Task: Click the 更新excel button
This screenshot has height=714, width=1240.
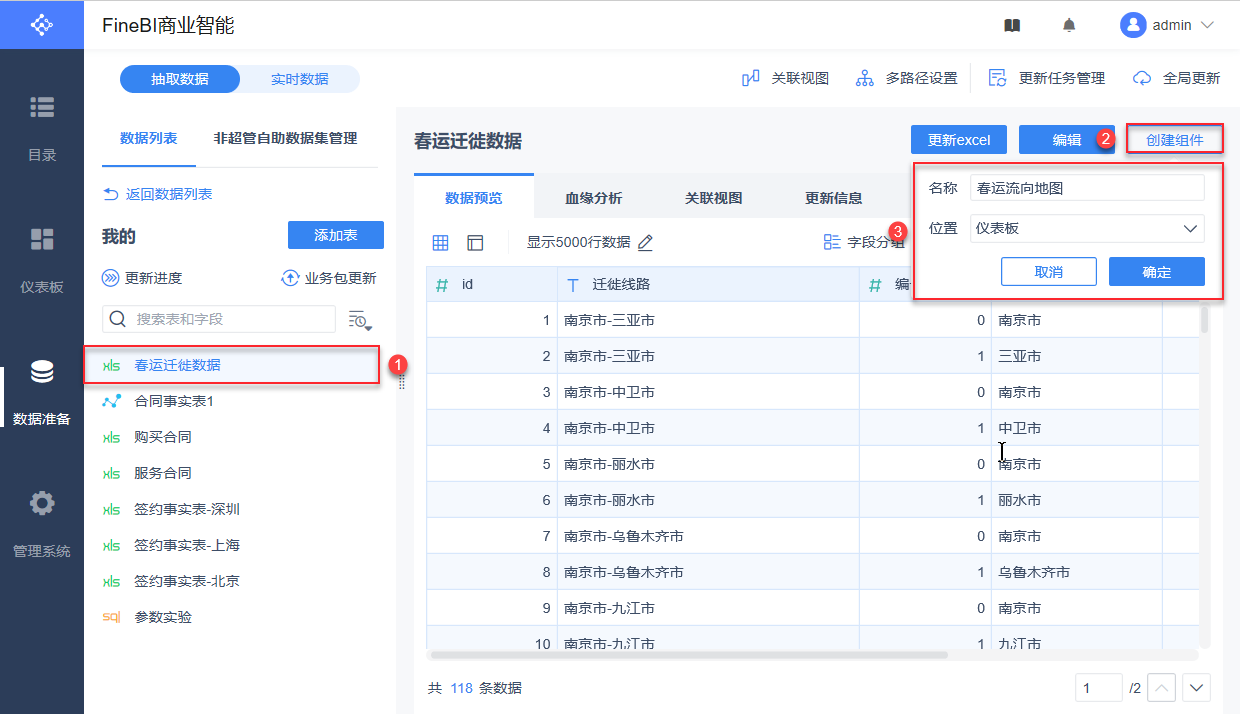Action: point(959,140)
